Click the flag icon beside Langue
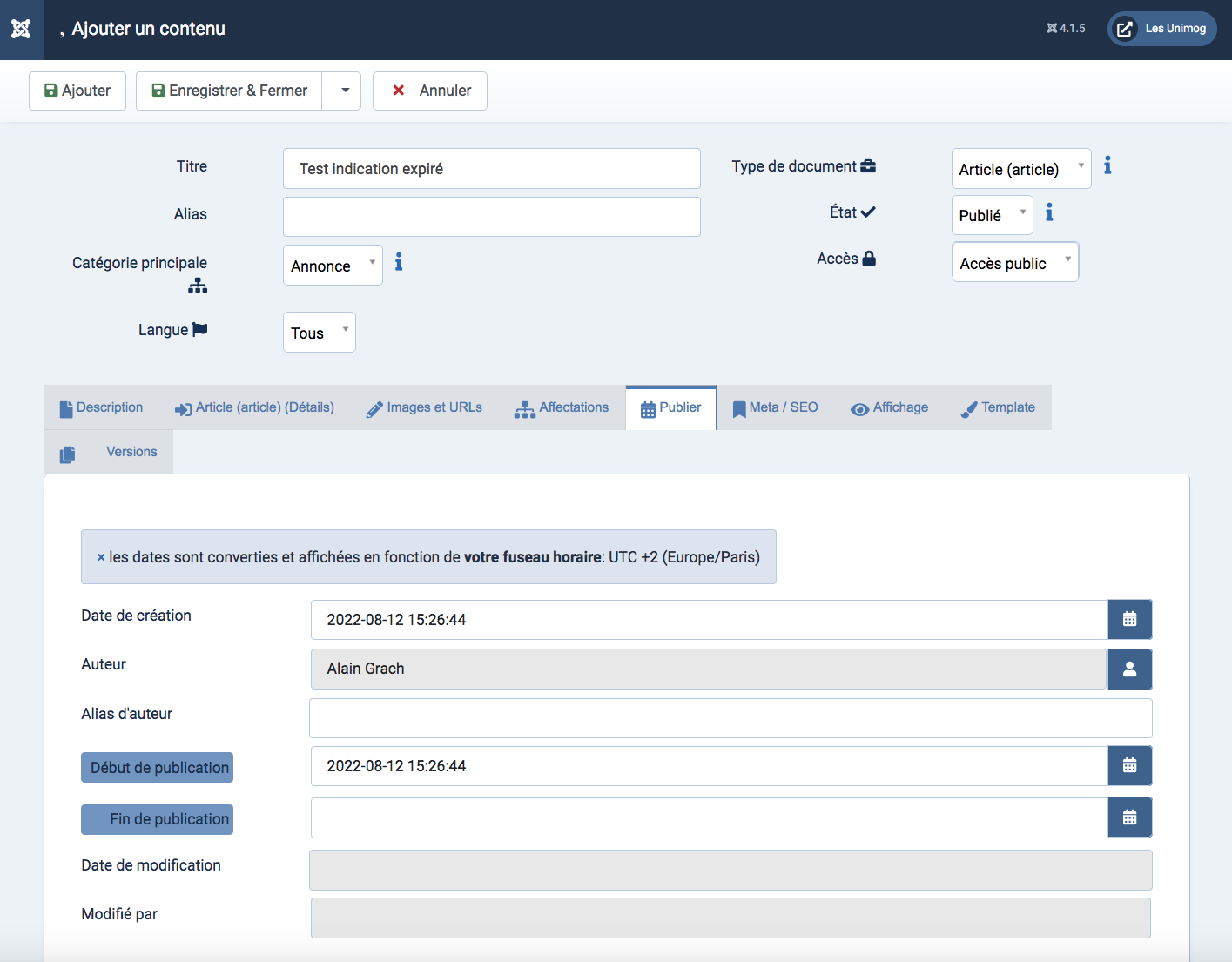This screenshot has height=962, width=1232. click(200, 329)
